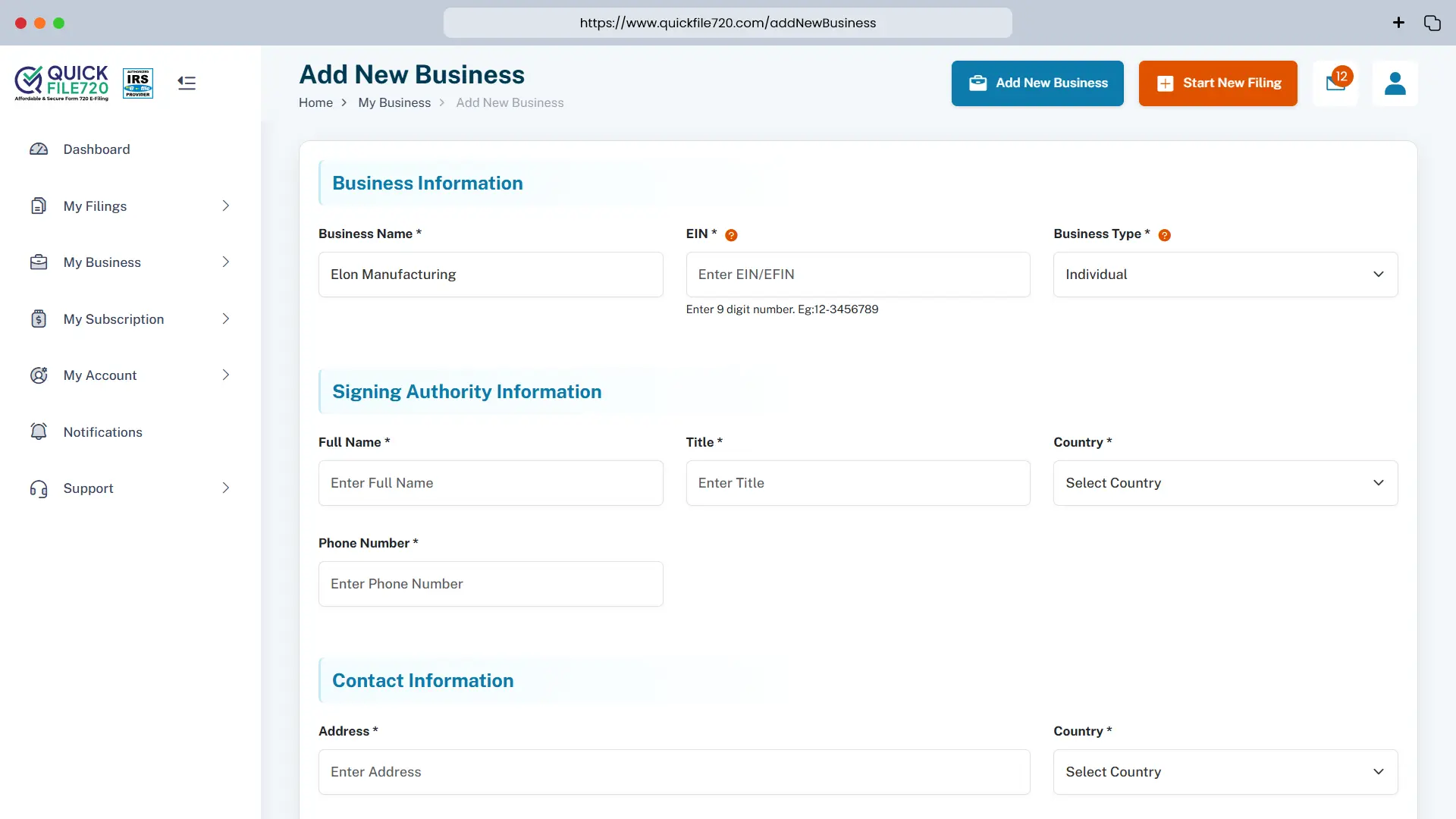Collapse the sidebar using the toggle icon
The image size is (1456, 819).
point(186,83)
